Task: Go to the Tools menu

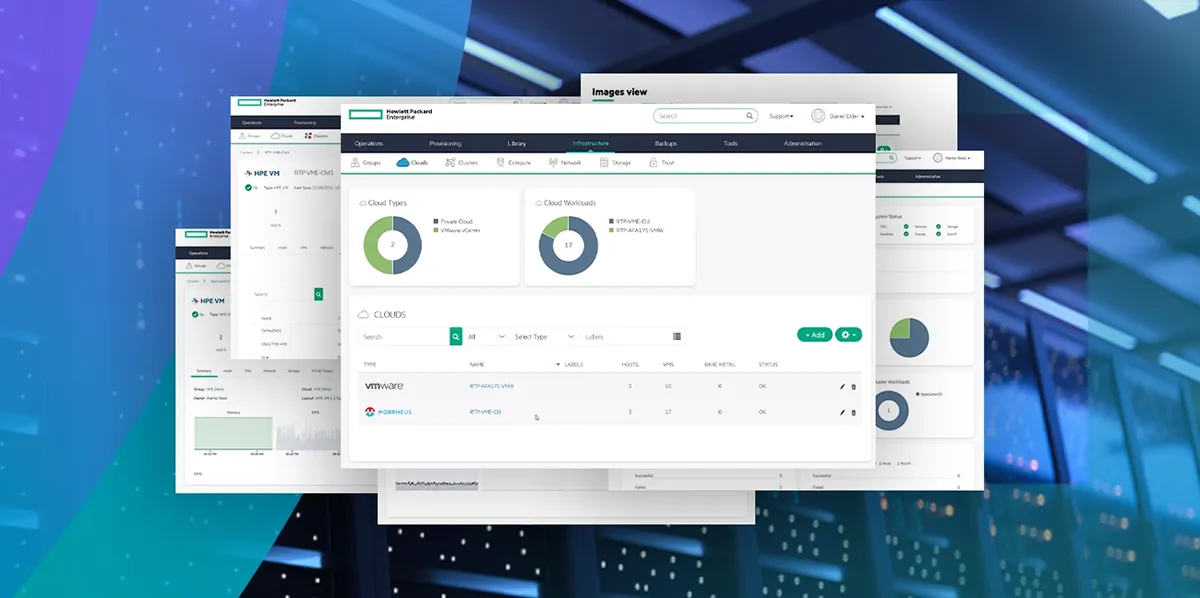Action: pos(731,143)
